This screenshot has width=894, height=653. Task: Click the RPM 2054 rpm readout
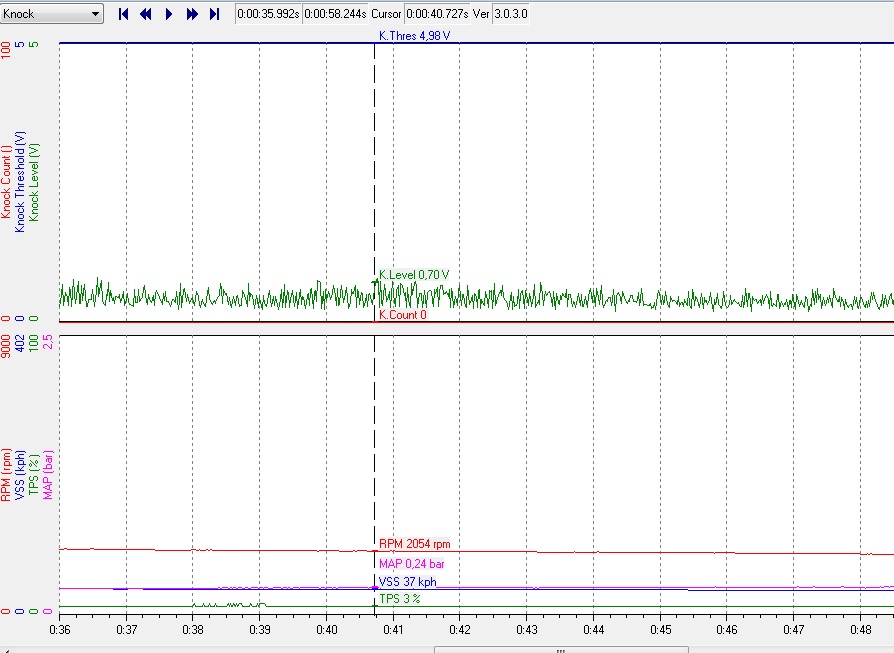pos(414,544)
